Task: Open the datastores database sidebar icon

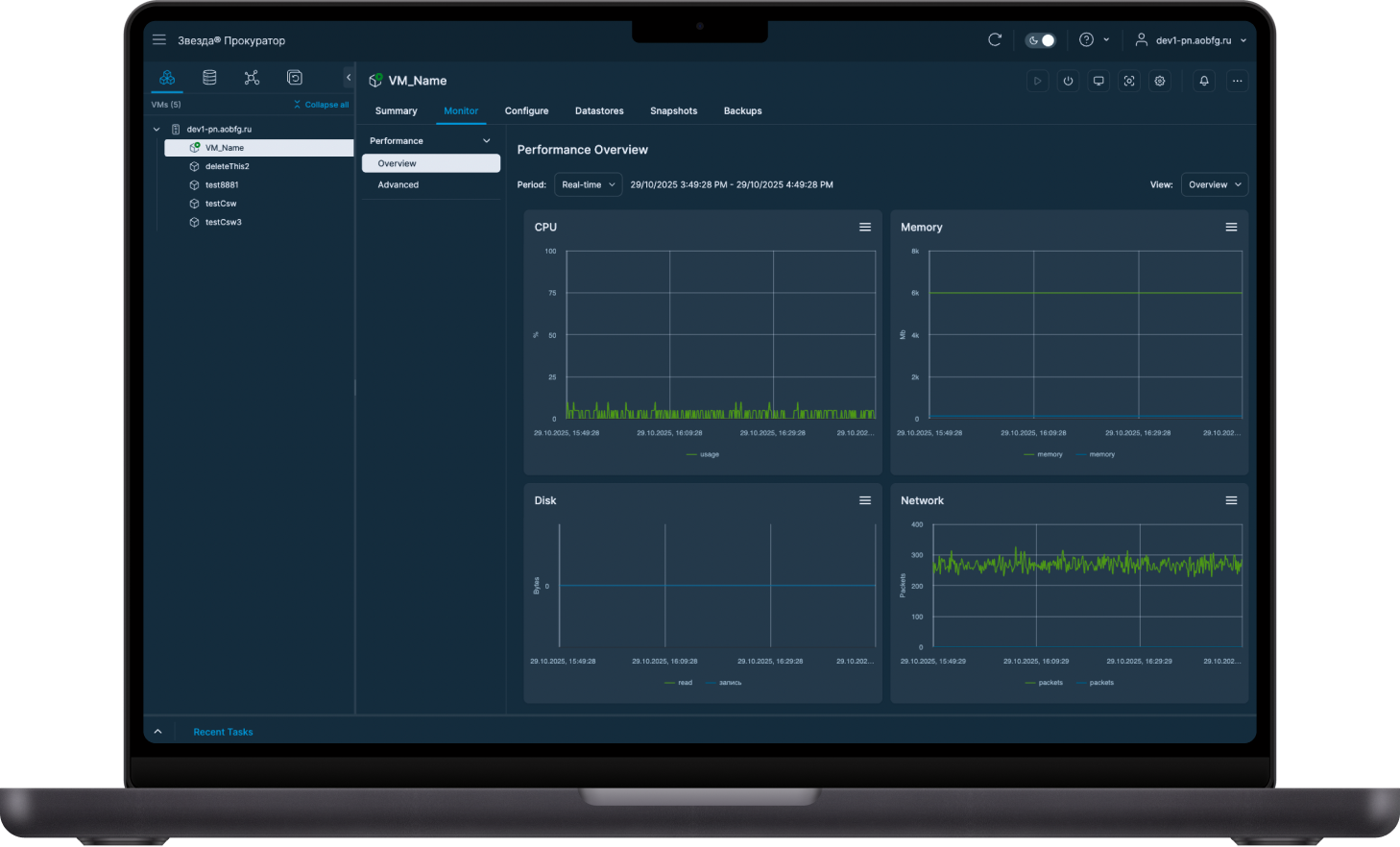Action: pos(209,78)
